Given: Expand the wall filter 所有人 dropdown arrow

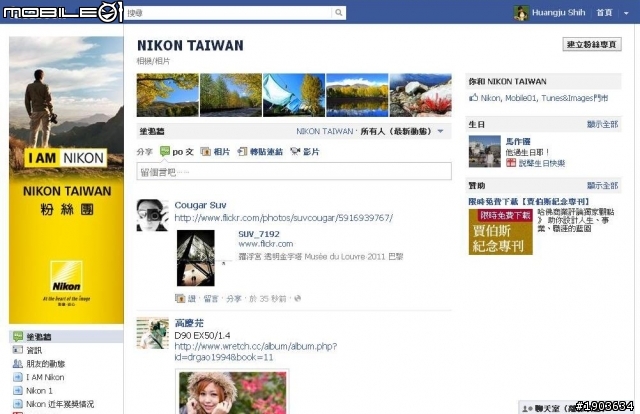Looking at the screenshot, I should tap(440, 131).
